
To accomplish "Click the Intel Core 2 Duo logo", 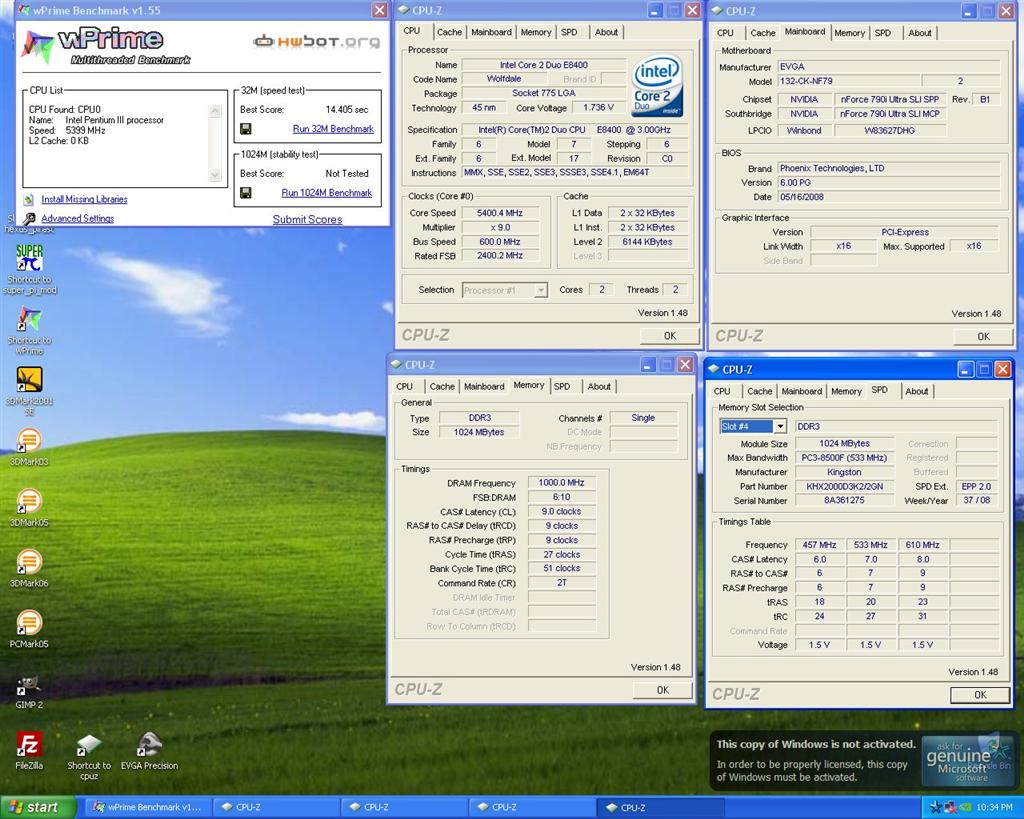I will [x=657, y=86].
